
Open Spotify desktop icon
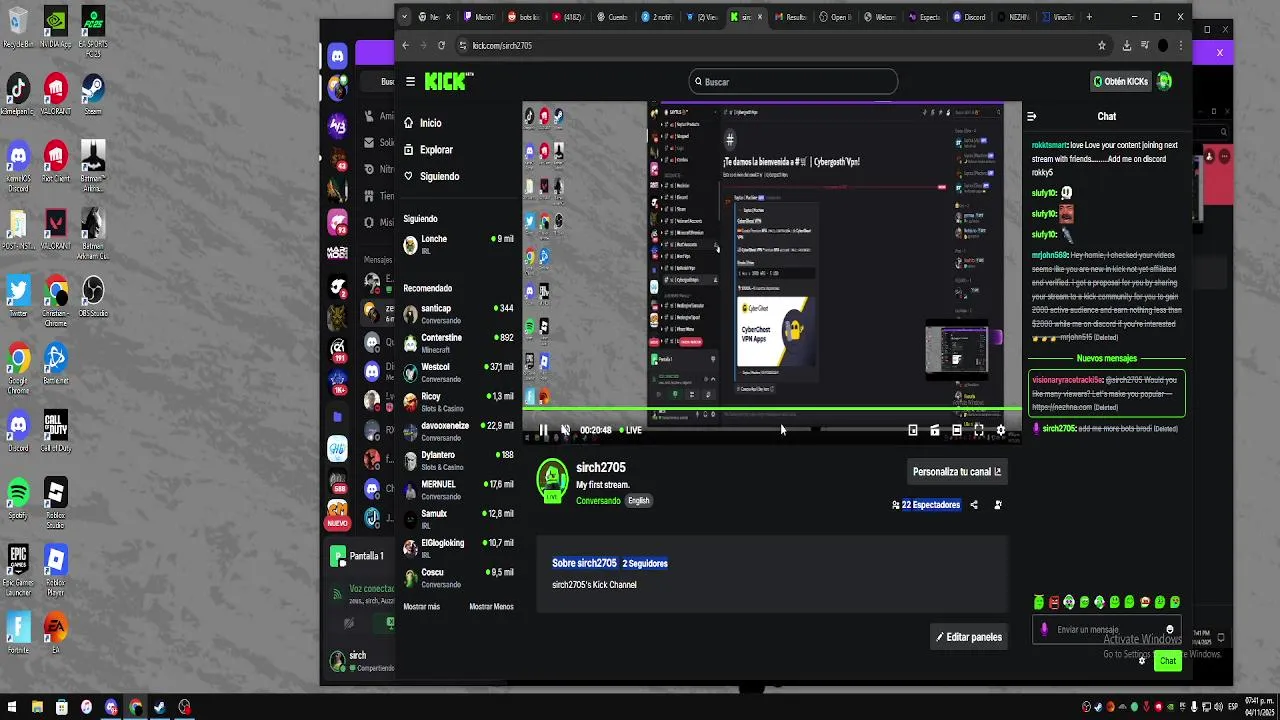coord(18,497)
